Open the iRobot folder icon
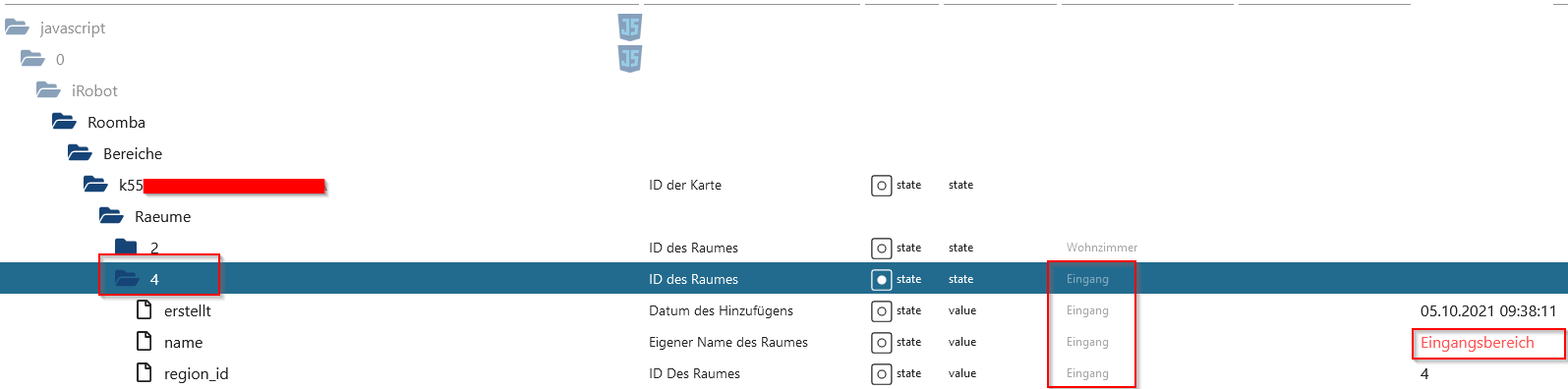The width and height of the screenshot is (1568, 389). point(48,90)
